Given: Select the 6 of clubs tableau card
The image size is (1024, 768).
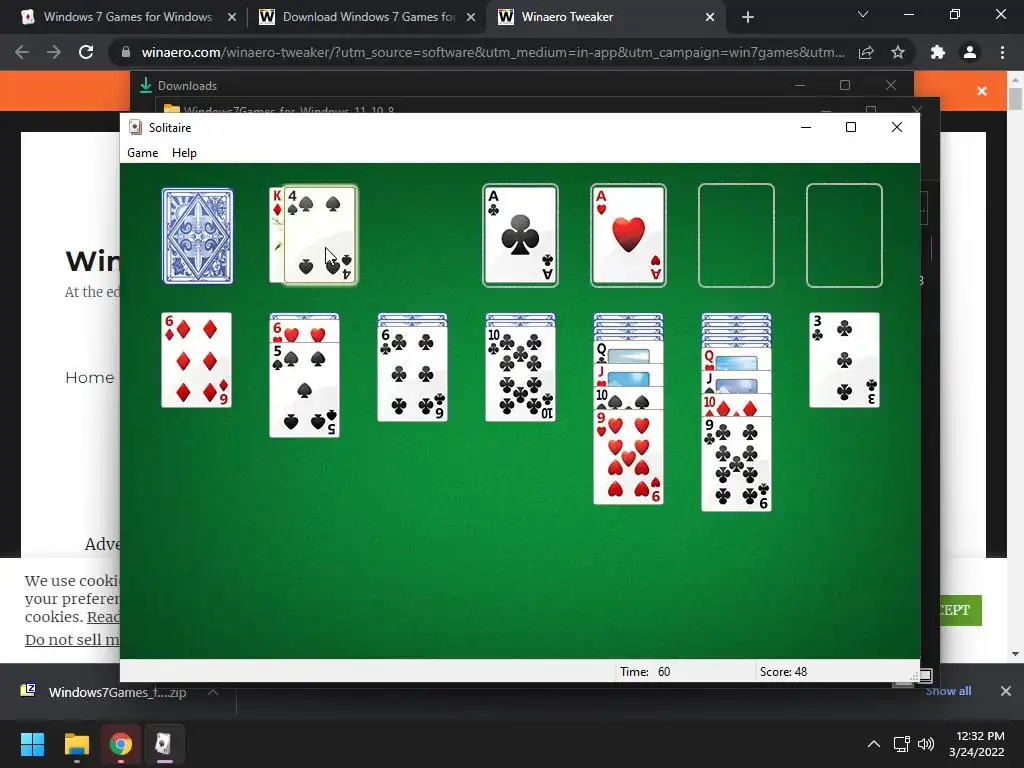Looking at the screenshot, I should tap(413, 374).
